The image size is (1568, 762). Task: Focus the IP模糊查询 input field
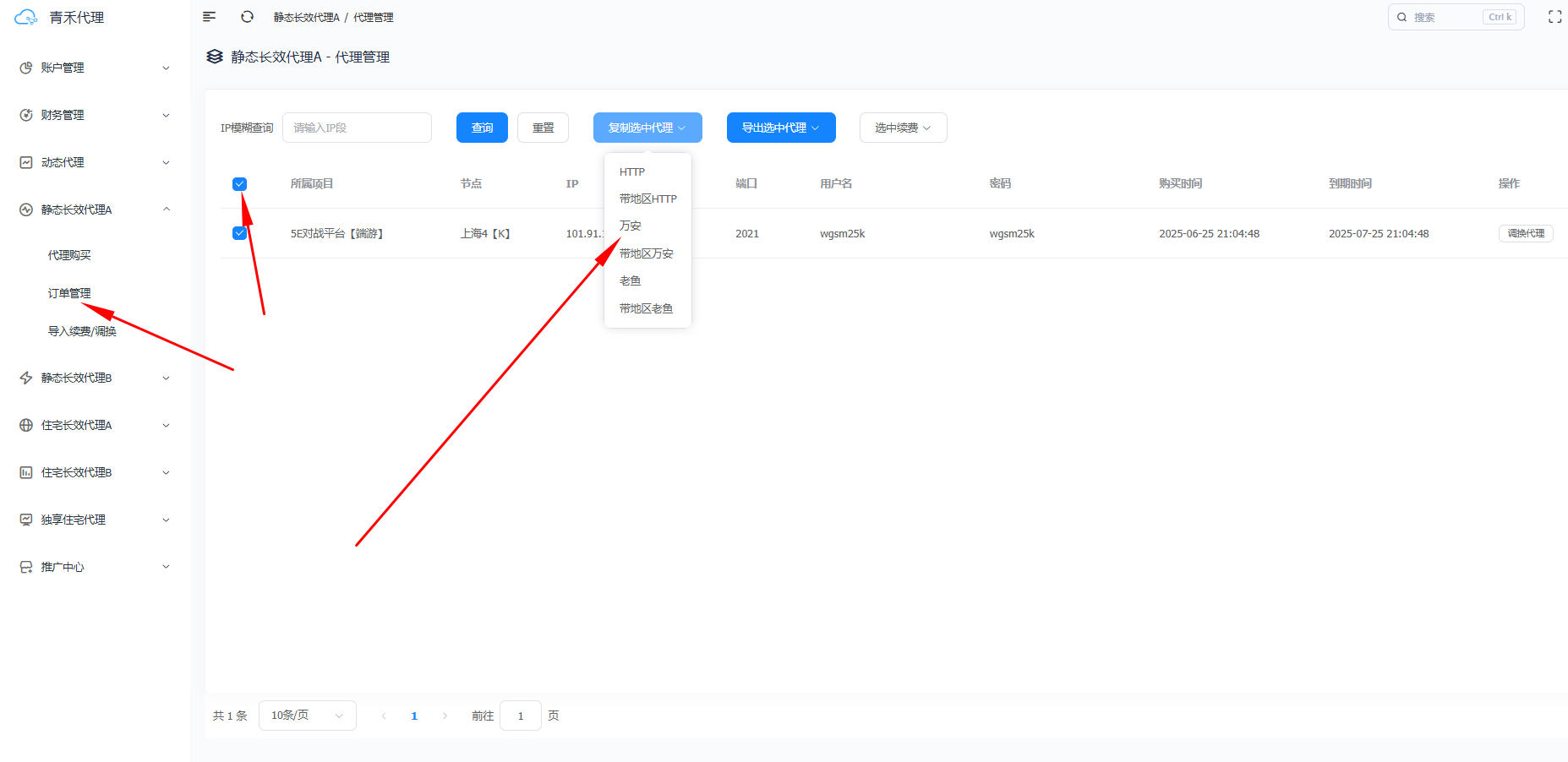[357, 128]
